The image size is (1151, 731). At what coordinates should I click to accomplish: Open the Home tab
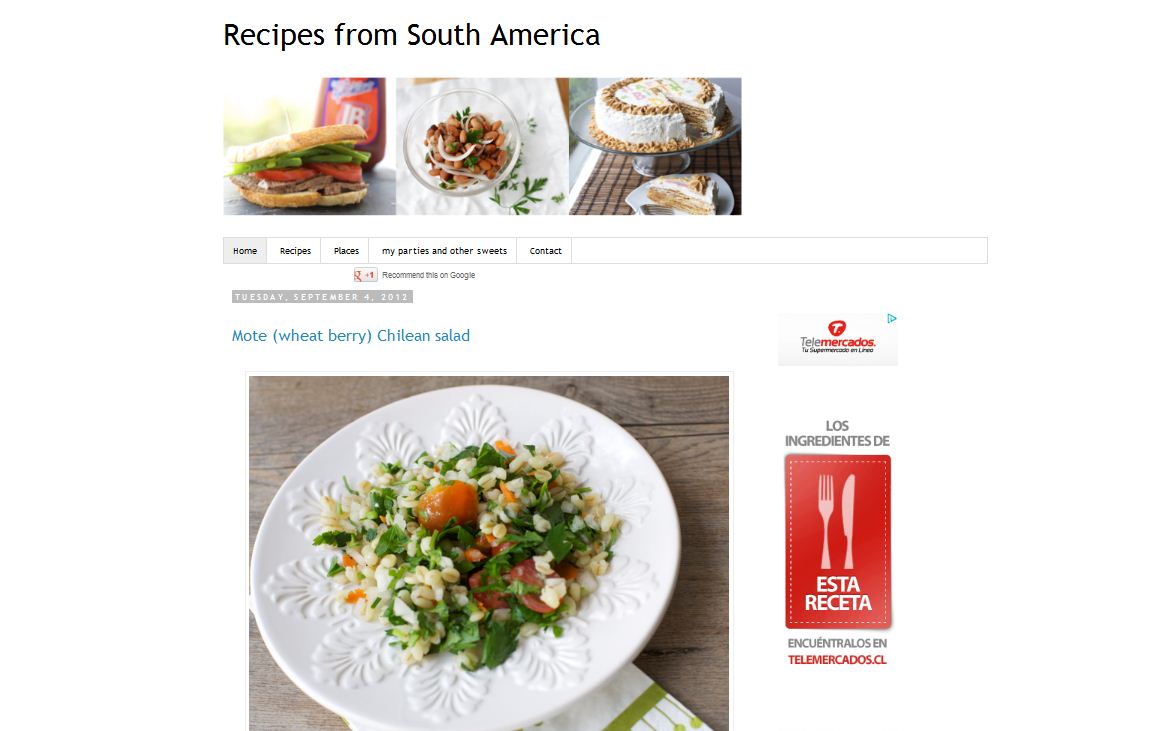tap(245, 251)
